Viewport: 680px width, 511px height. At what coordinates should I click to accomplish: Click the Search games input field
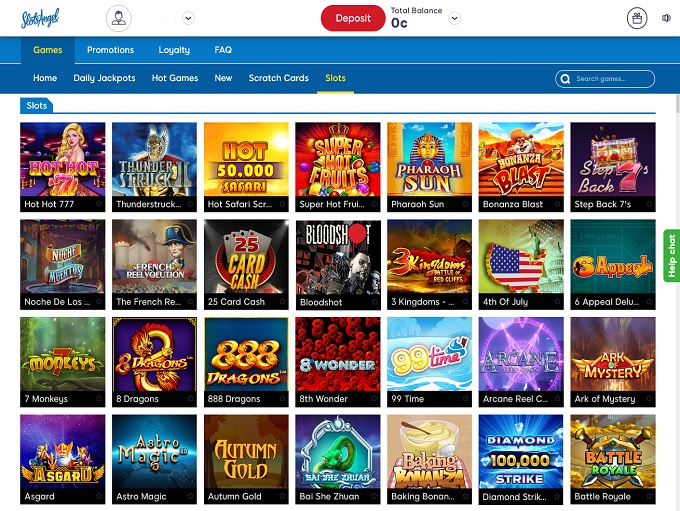coord(612,78)
